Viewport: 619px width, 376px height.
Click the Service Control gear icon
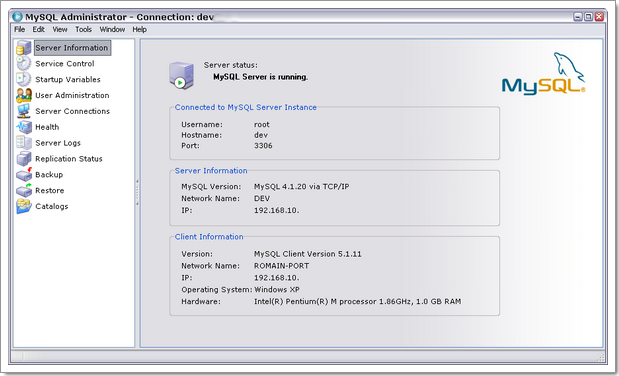tap(24, 64)
